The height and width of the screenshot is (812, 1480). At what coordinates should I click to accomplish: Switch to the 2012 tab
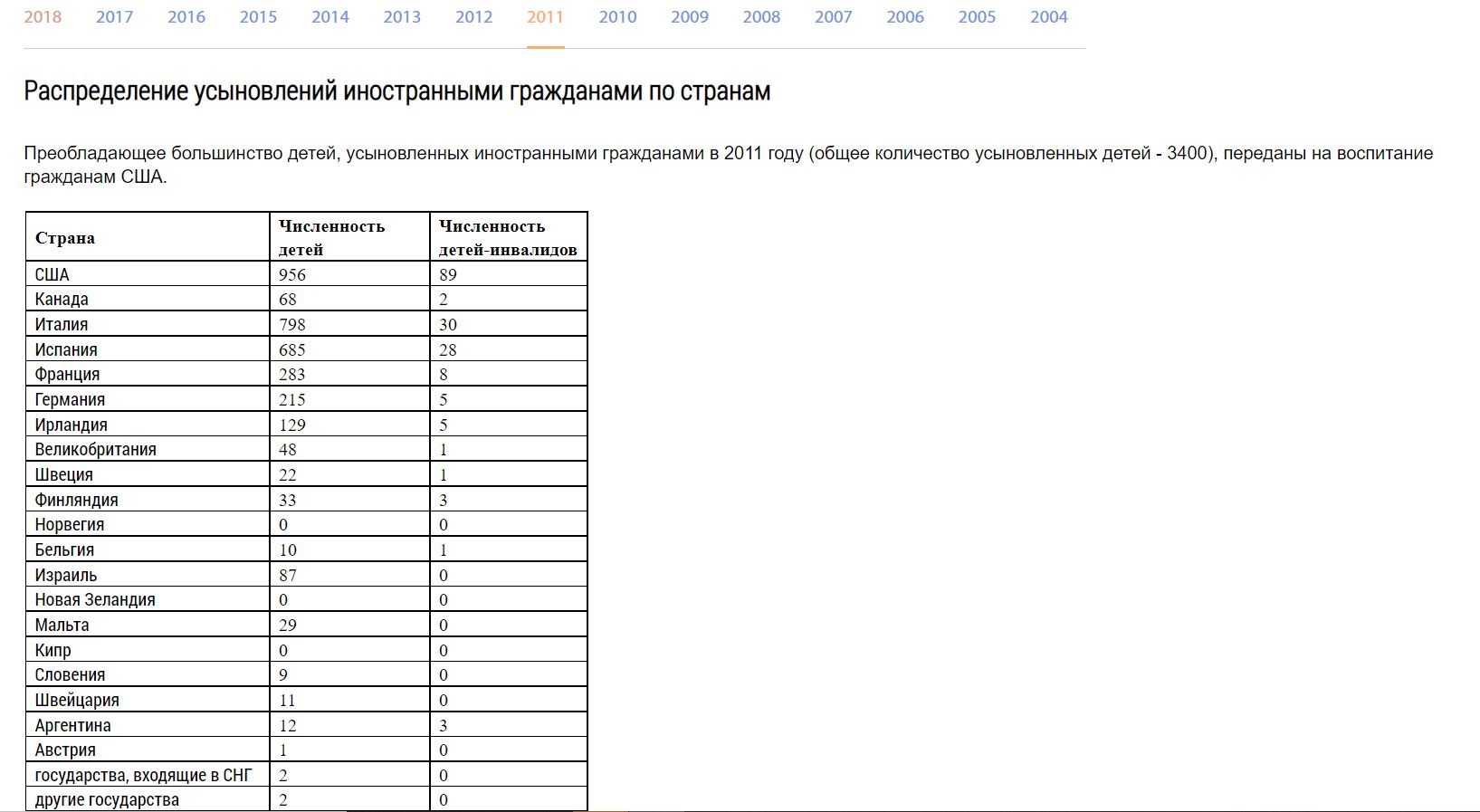coord(474,17)
